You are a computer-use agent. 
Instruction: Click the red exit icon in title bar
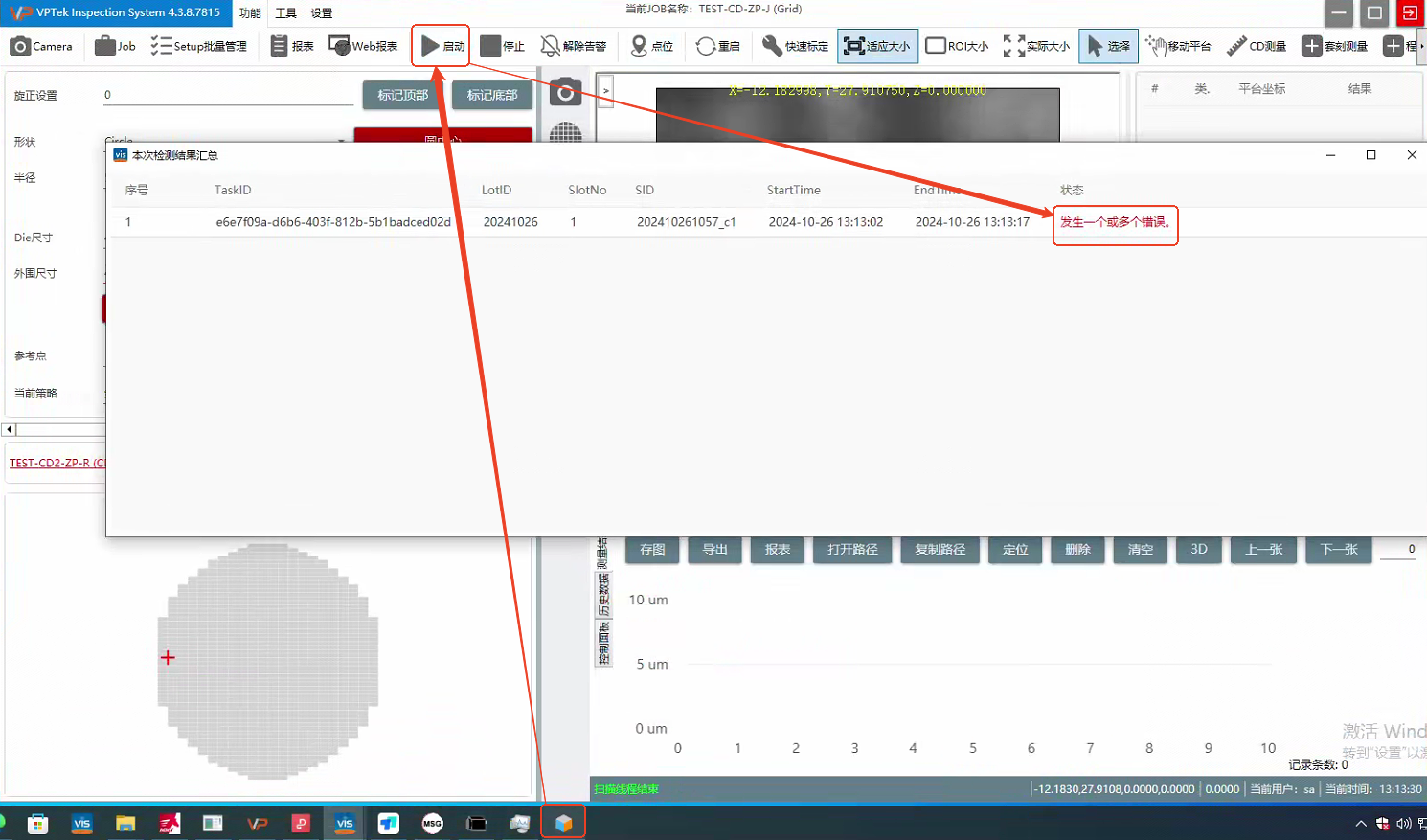[x=1410, y=13]
